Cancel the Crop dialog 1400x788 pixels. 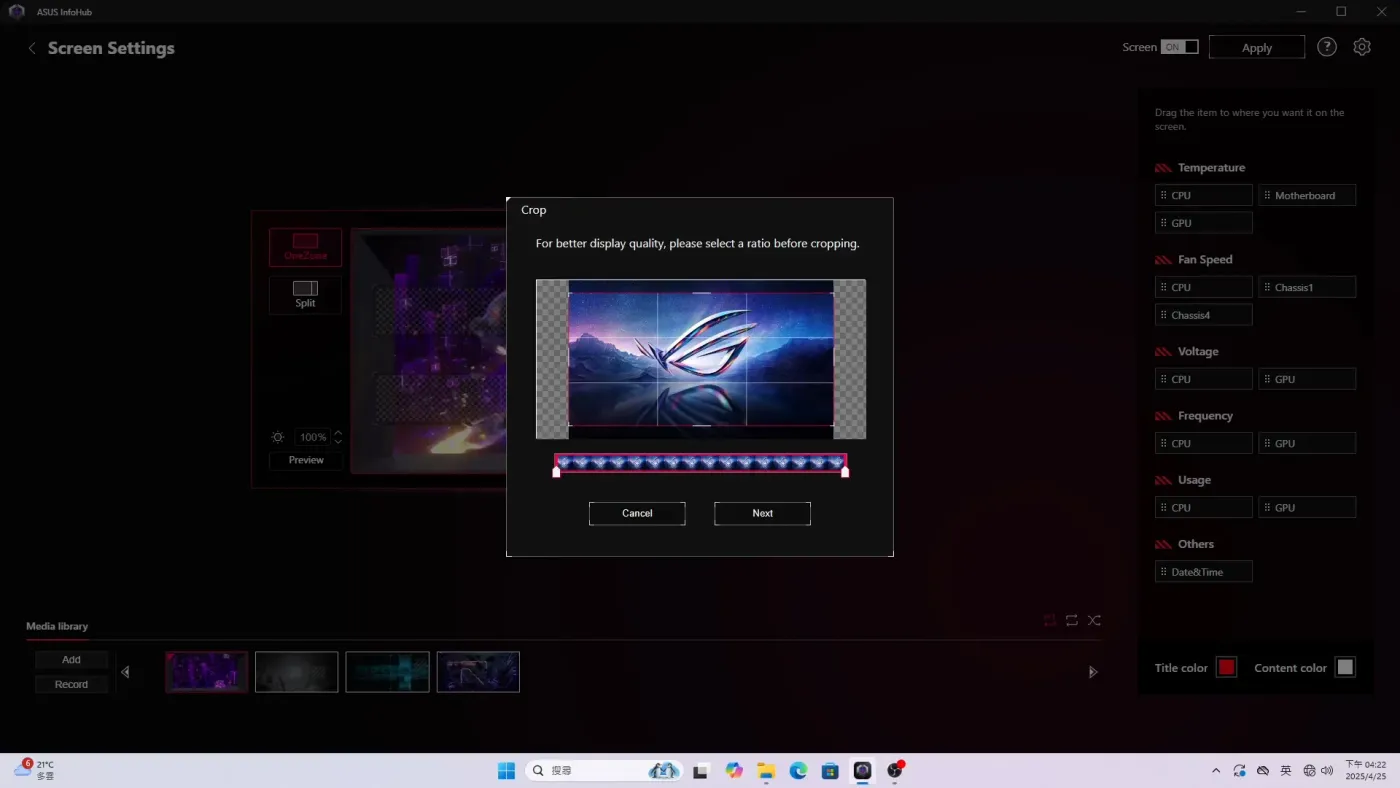(x=637, y=513)
